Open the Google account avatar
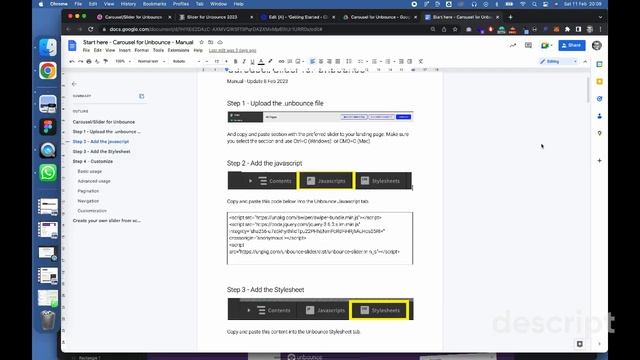Screen dimensions: 640x360 click(x=597, y=45)
